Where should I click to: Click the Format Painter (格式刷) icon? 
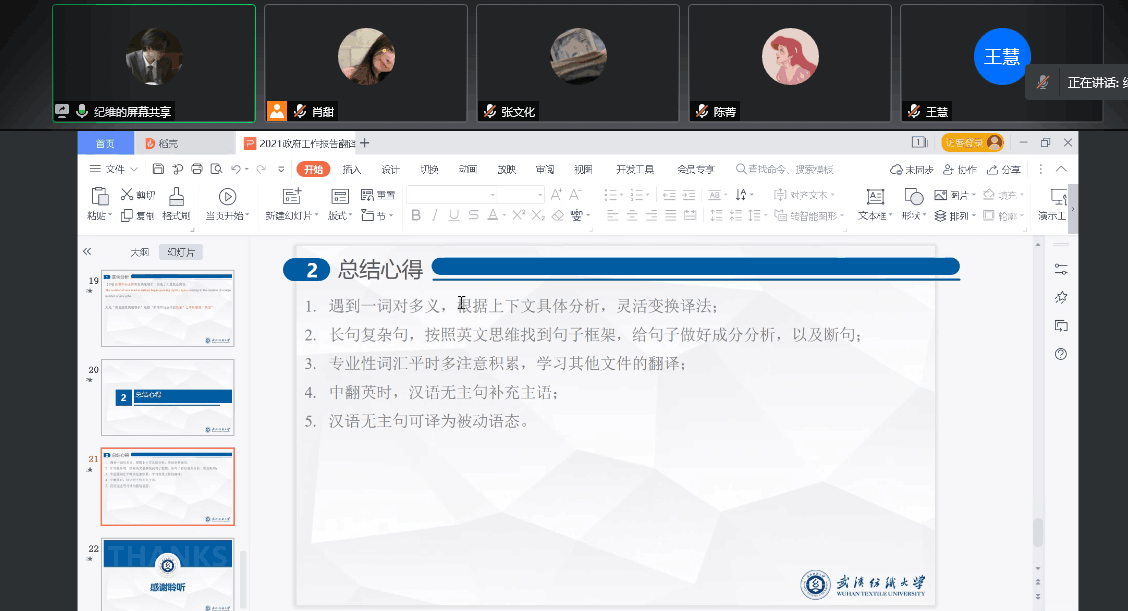pyautogui.click(x=176, y=197)
